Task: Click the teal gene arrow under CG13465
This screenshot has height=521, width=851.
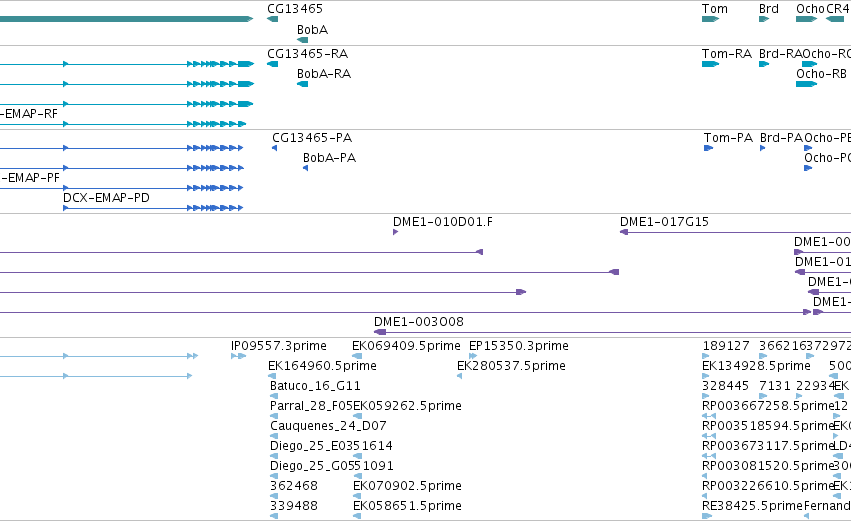Action: tap(272, 19)
